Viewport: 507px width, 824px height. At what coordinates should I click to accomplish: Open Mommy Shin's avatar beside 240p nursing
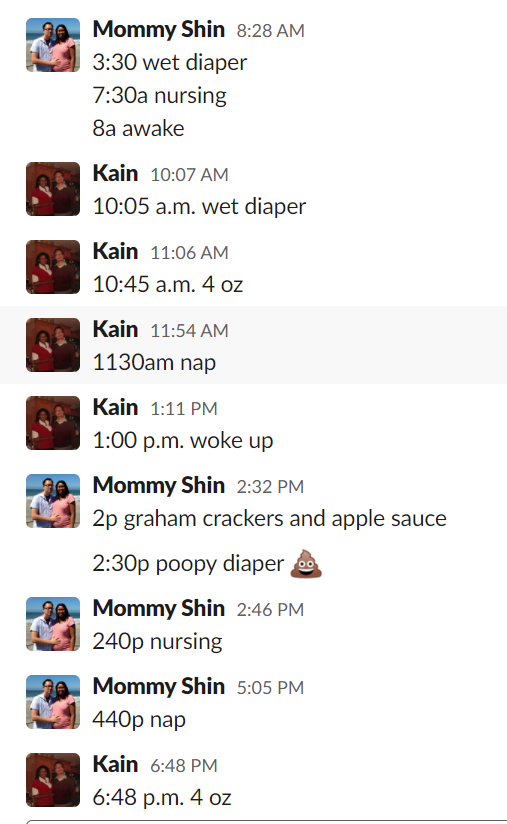53,624
